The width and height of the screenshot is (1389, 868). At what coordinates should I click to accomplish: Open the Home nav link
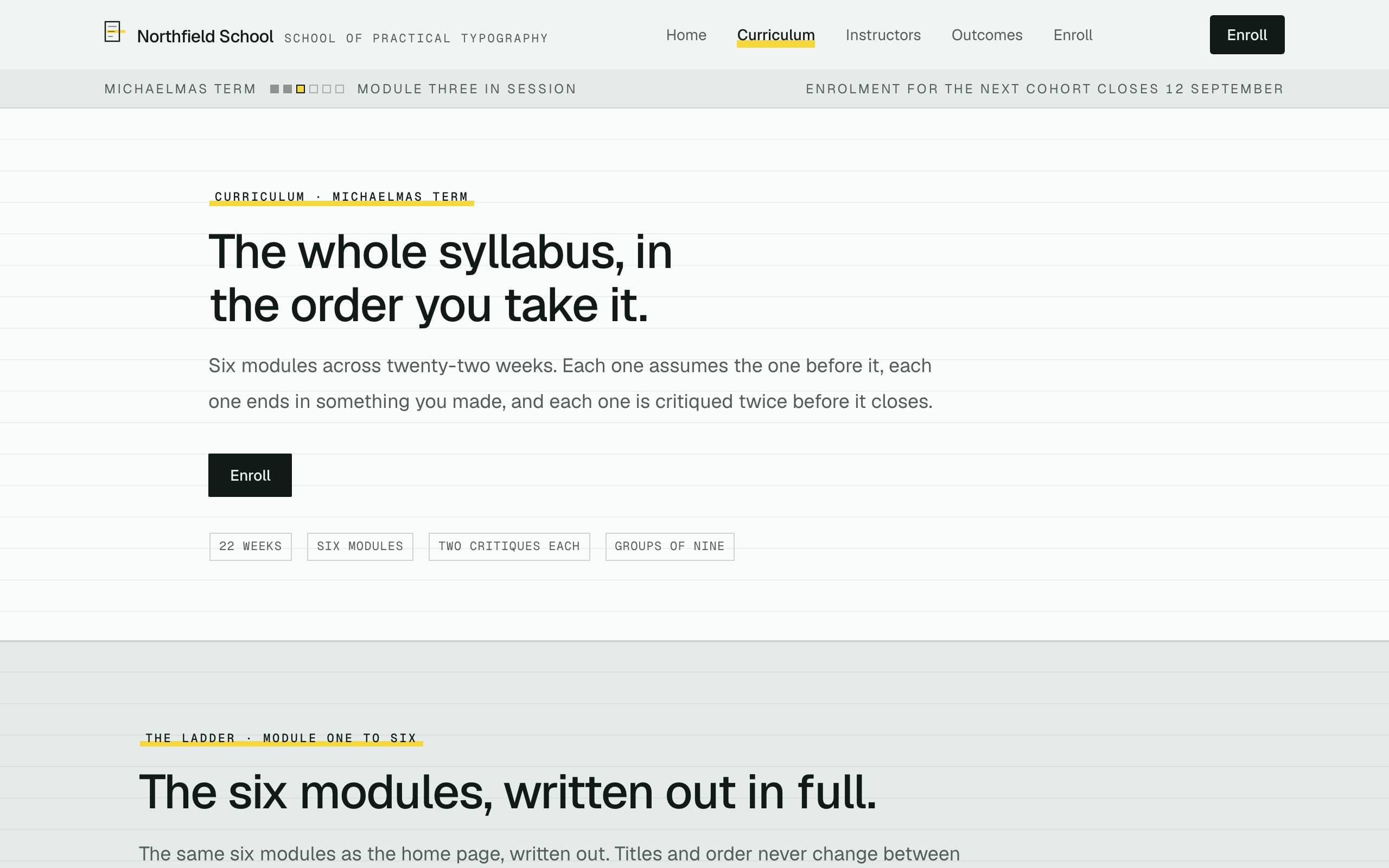point(686,35)
